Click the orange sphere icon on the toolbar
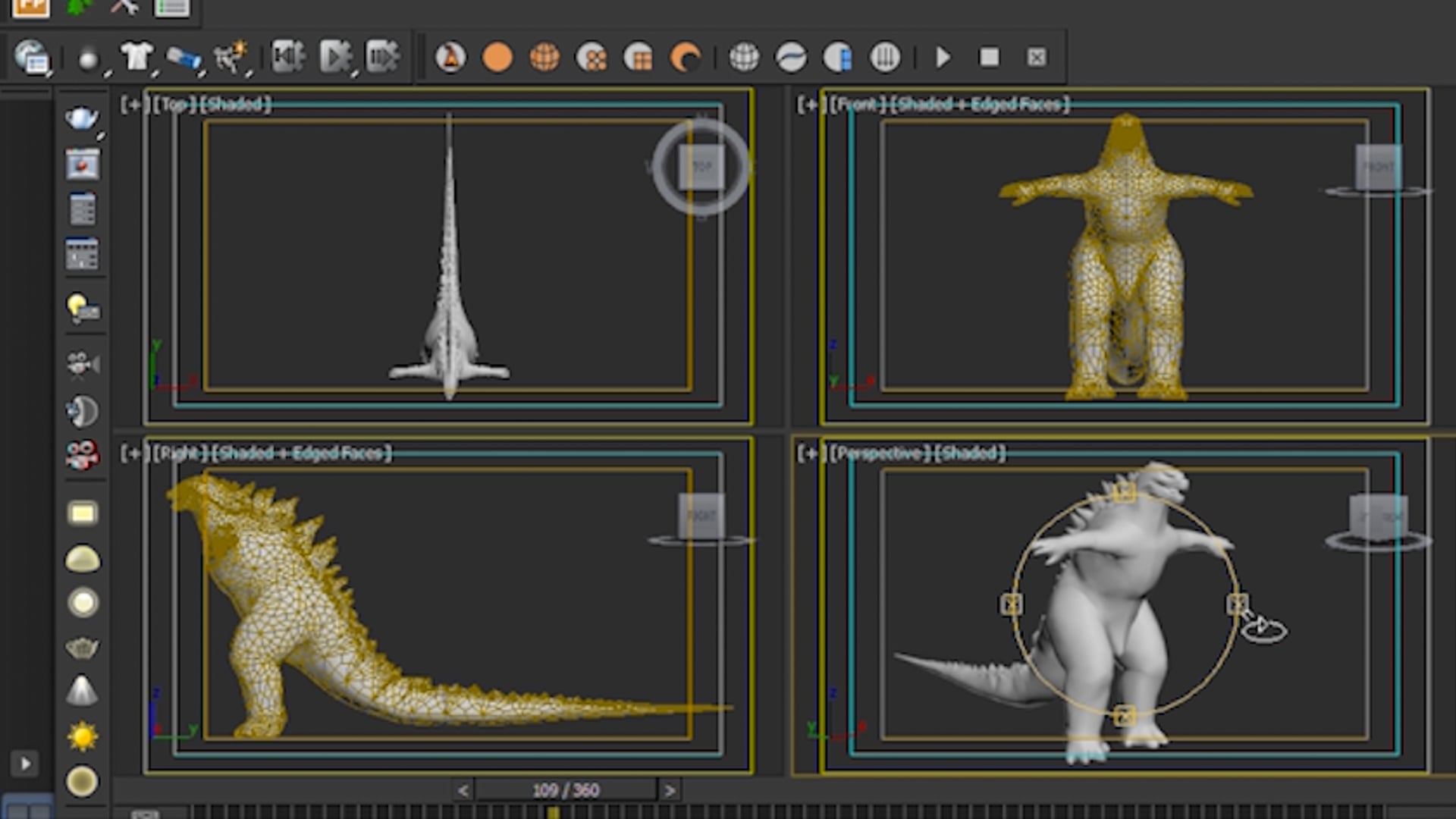 [x=498, y=57]
